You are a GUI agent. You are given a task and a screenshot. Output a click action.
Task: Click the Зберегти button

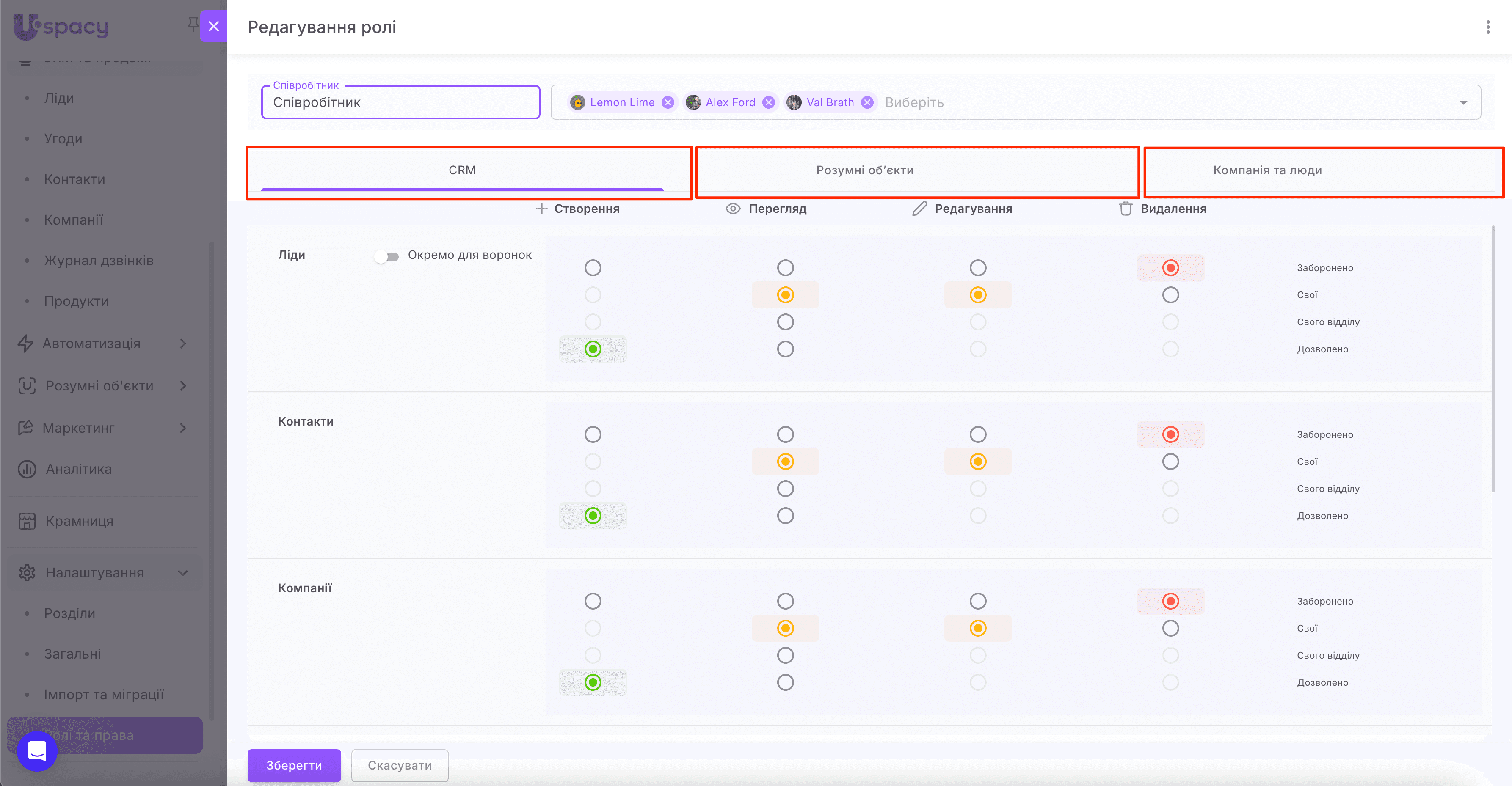294,765
